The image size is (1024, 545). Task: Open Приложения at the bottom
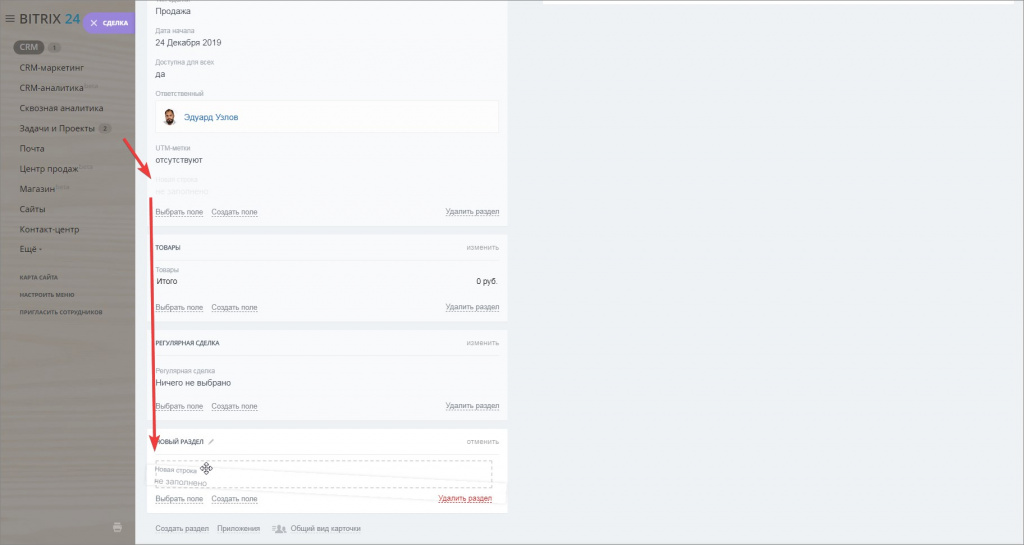pos(238,529)
